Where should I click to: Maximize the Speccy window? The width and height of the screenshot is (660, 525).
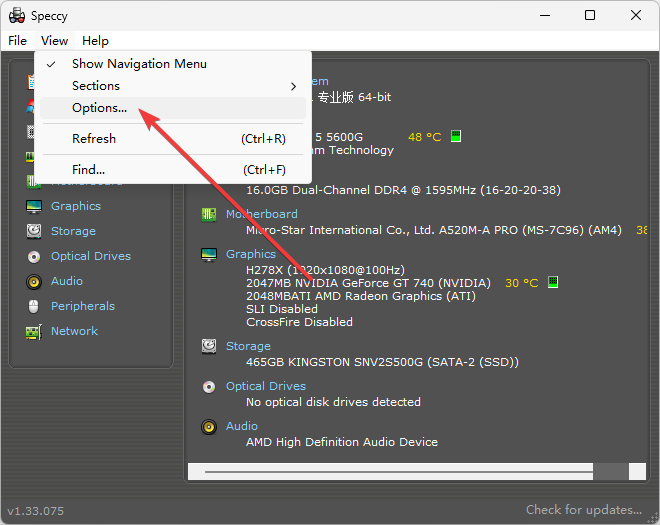click(590, 16)
